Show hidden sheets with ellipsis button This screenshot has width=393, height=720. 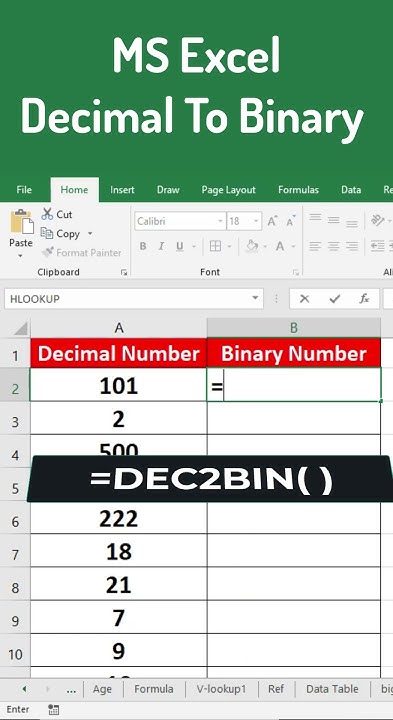[x=71, y=689]
